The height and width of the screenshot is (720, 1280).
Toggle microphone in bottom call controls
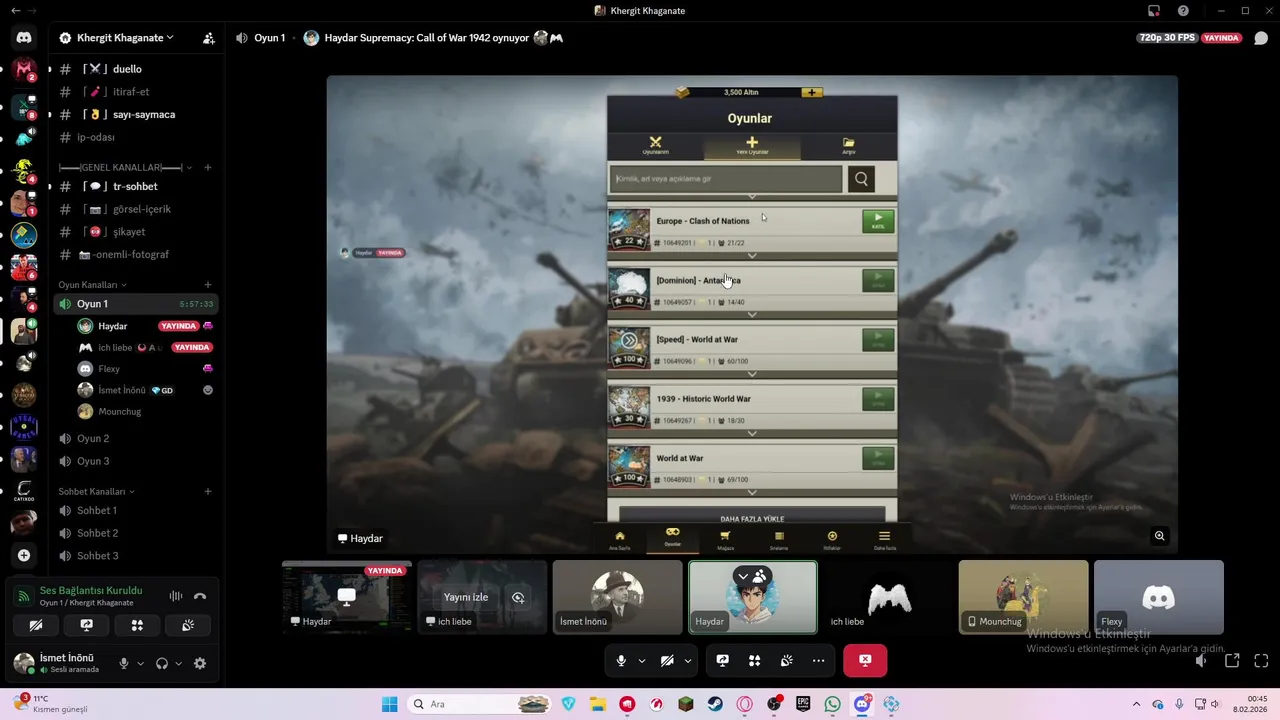click(x=621, y=660)
